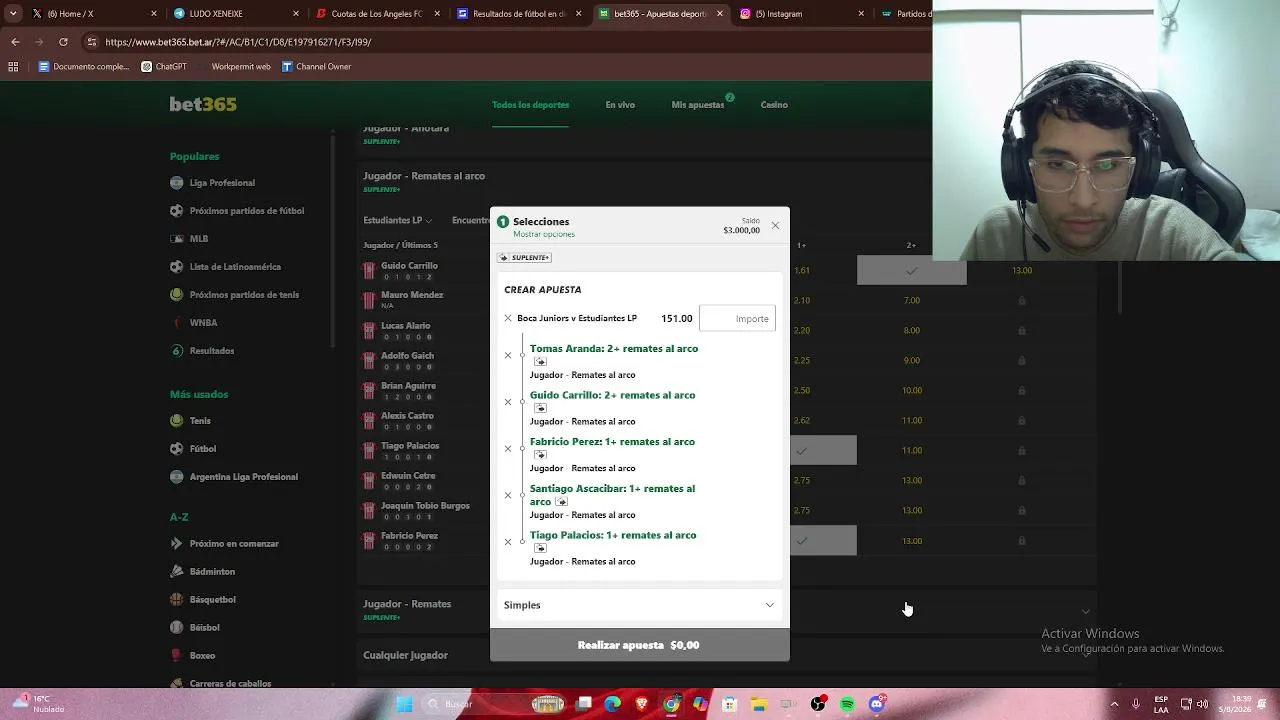Open Todos los deportes tab
The height and width of the screenshot is (720, 1280).
pos(530,105)
